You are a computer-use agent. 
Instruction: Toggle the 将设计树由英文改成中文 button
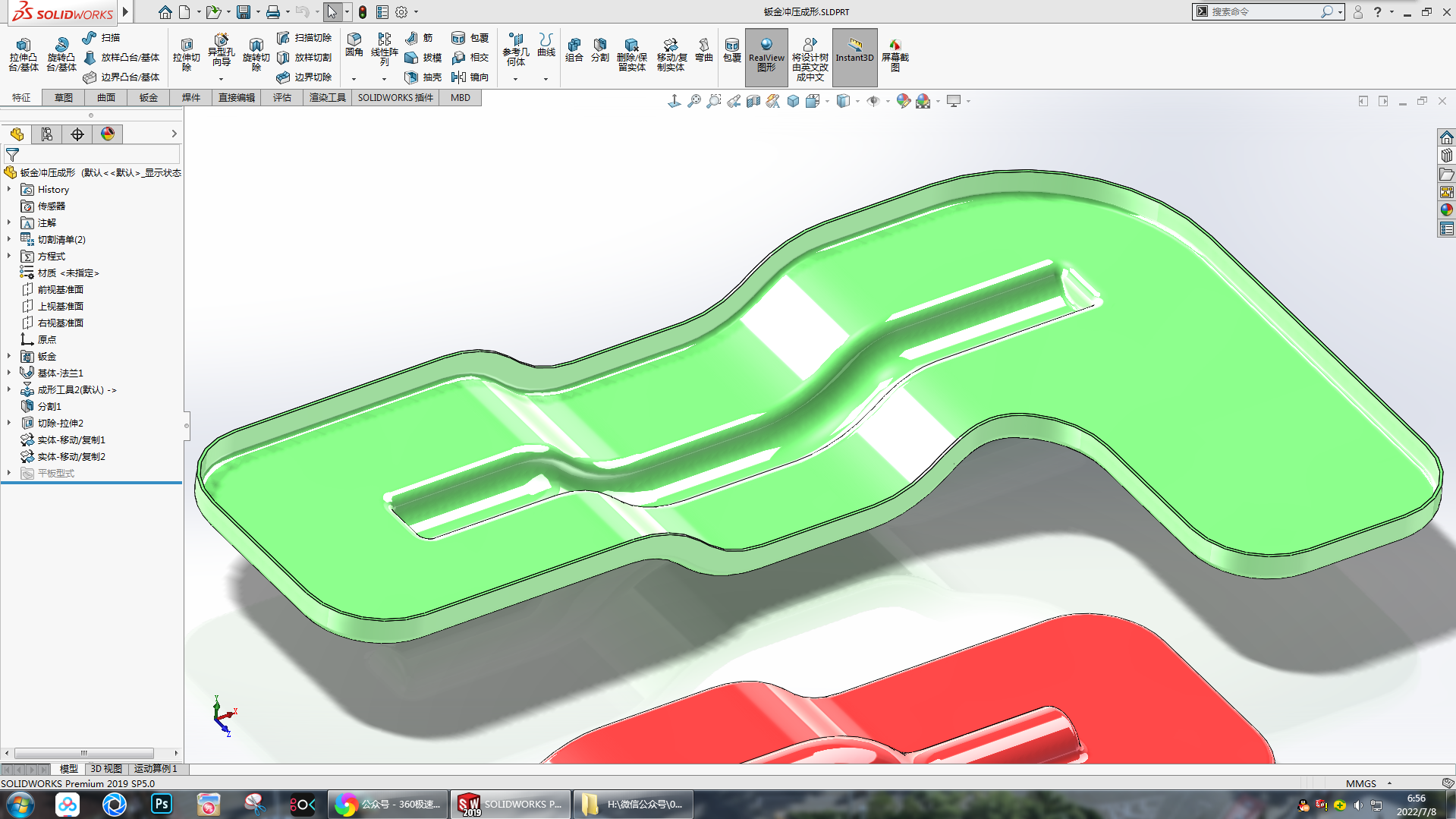810,58
